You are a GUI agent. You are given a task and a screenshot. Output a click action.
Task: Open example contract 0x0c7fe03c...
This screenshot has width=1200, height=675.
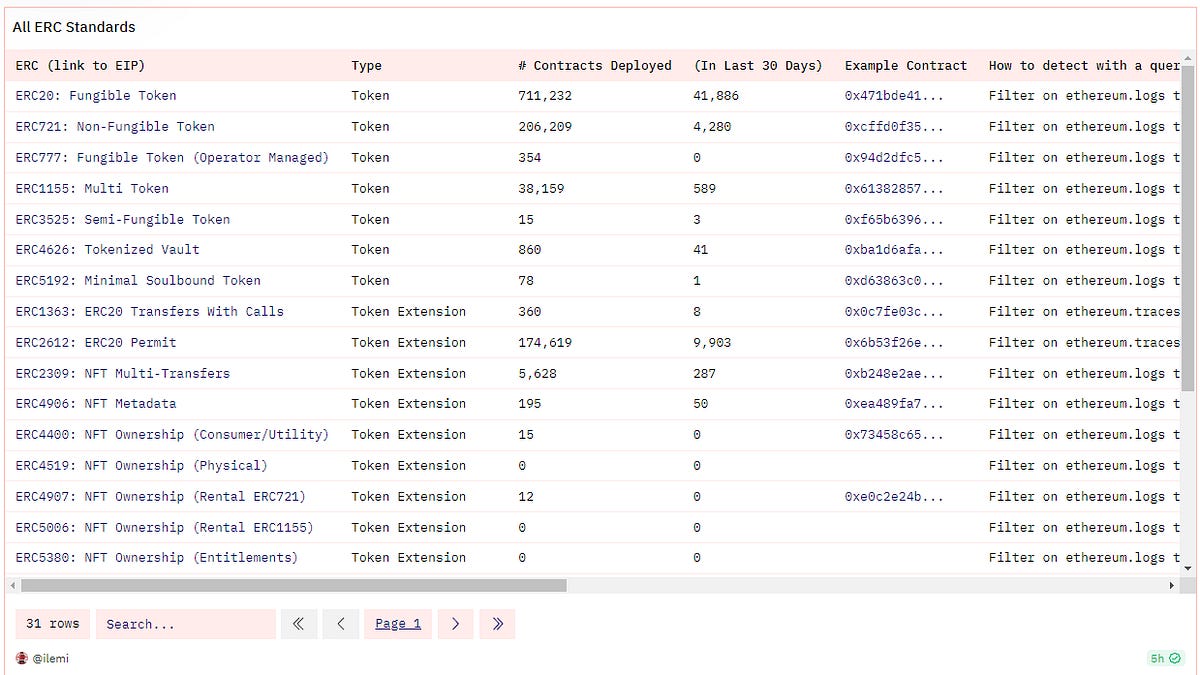click(894, 312)
